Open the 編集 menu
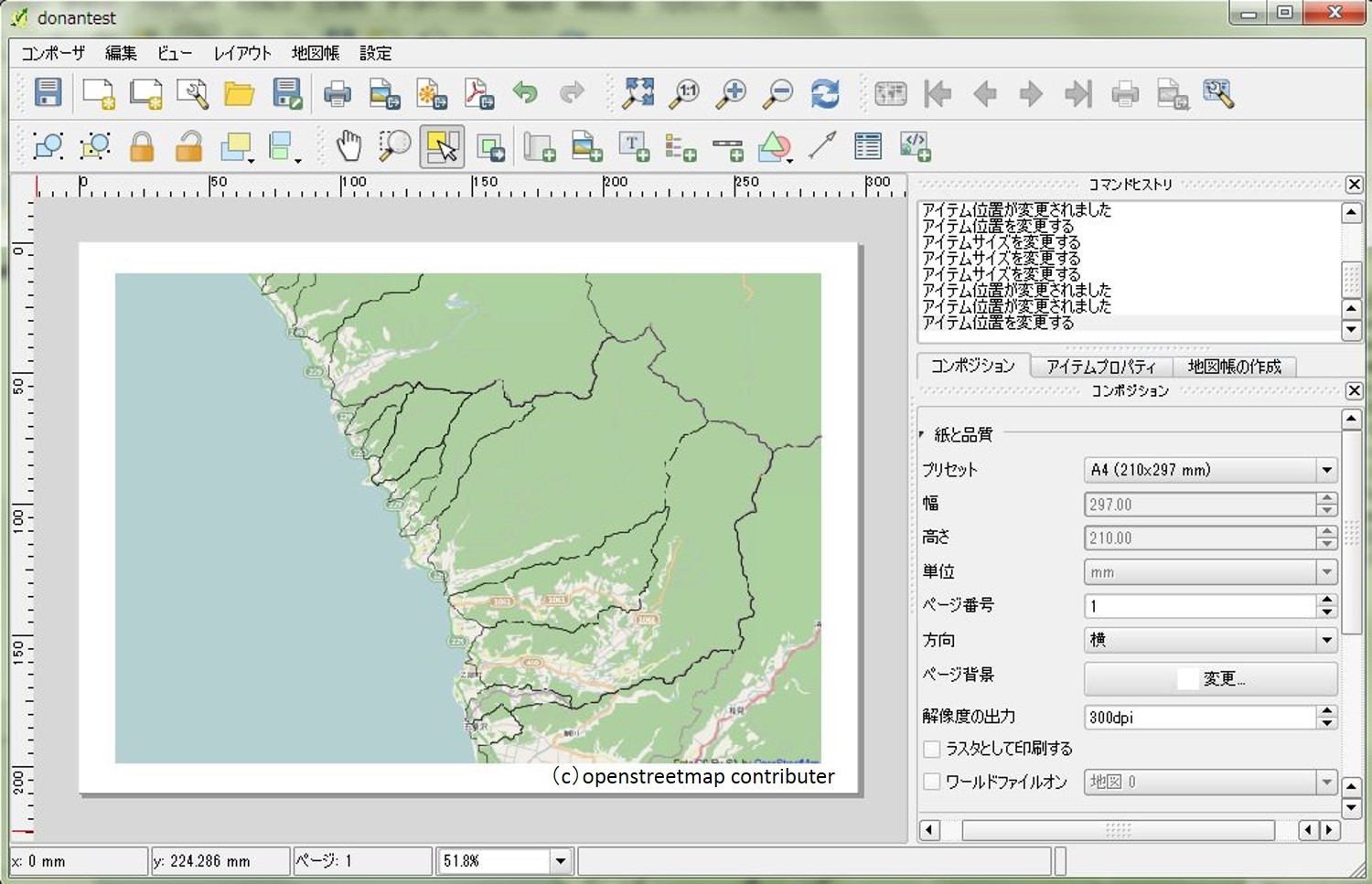Viewport: 1372px width, 884px height. [x=121, y=53]
